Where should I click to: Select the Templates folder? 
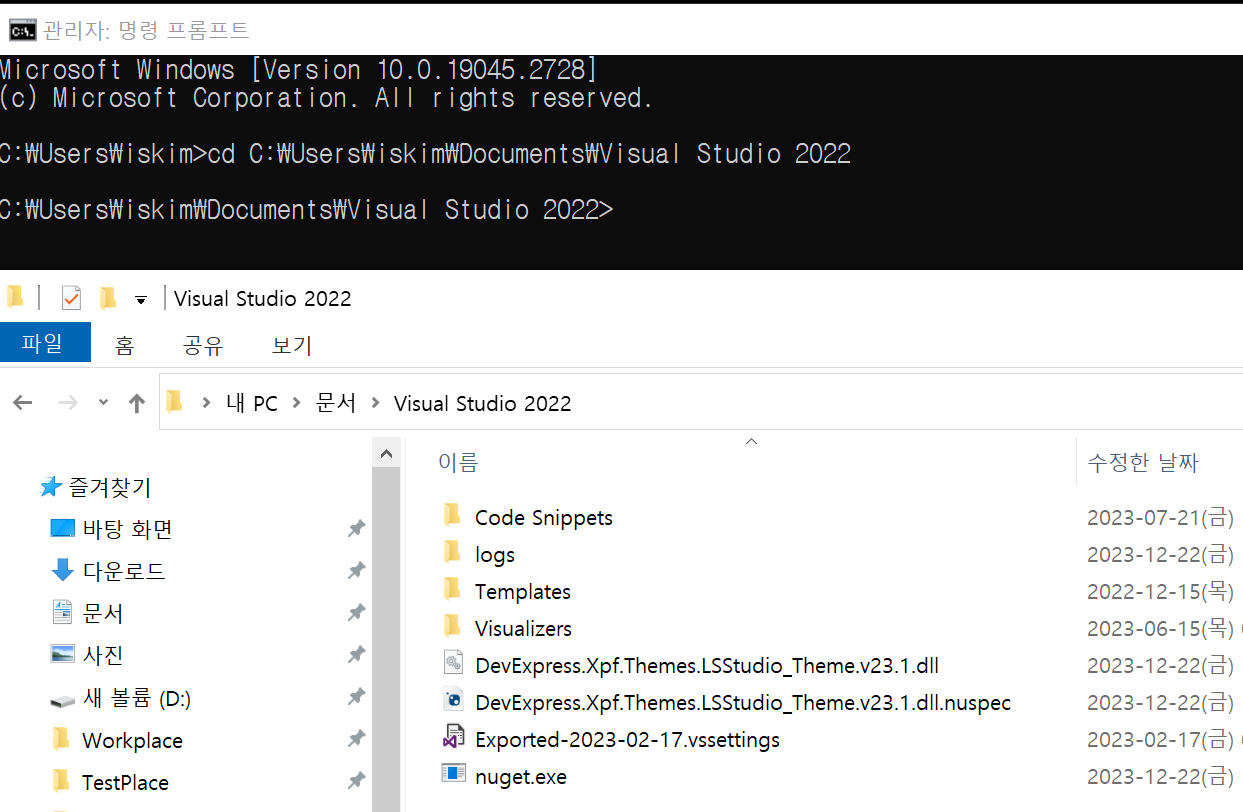[x=523, y=592]
